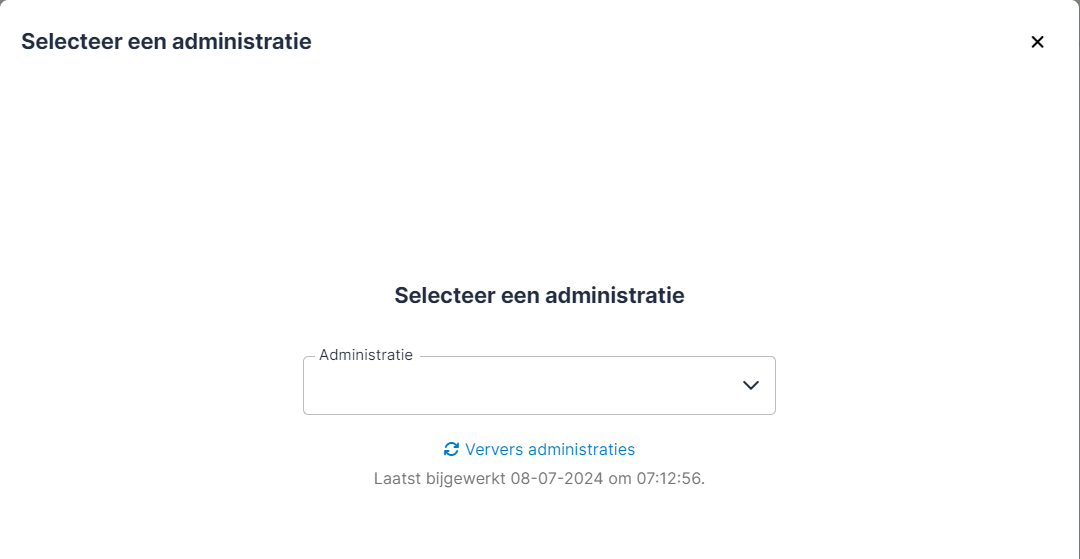Click the sync icon beside Ververs administraties
This screenshot has width=1080, height=559.
tap(451, 449)
